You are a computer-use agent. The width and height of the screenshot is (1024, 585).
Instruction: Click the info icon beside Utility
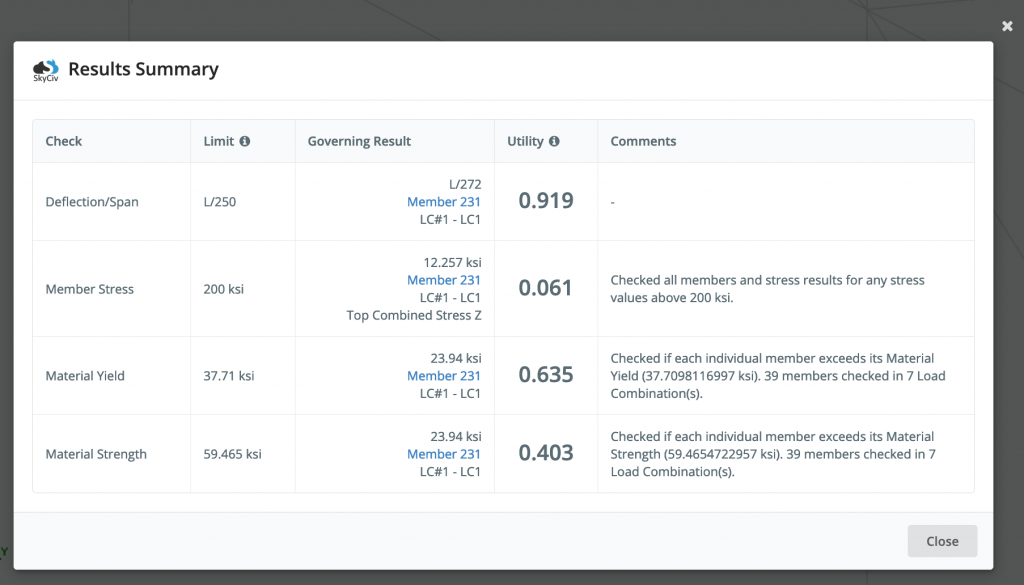pos(554,142)
